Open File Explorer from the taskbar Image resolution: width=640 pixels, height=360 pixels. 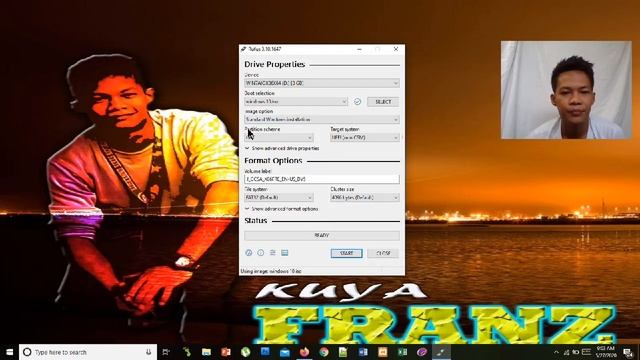pyautogui.click(x=206, y=352)
